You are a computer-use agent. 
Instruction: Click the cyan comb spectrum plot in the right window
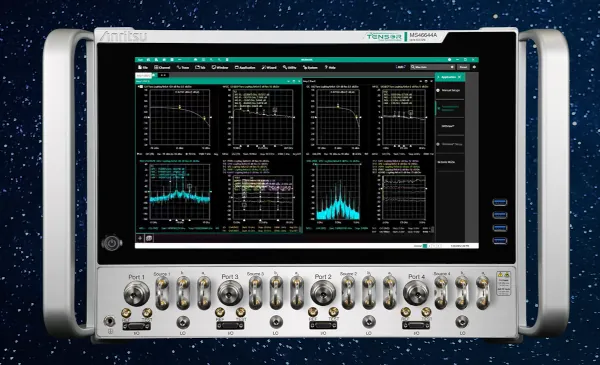tap(338, 192)
